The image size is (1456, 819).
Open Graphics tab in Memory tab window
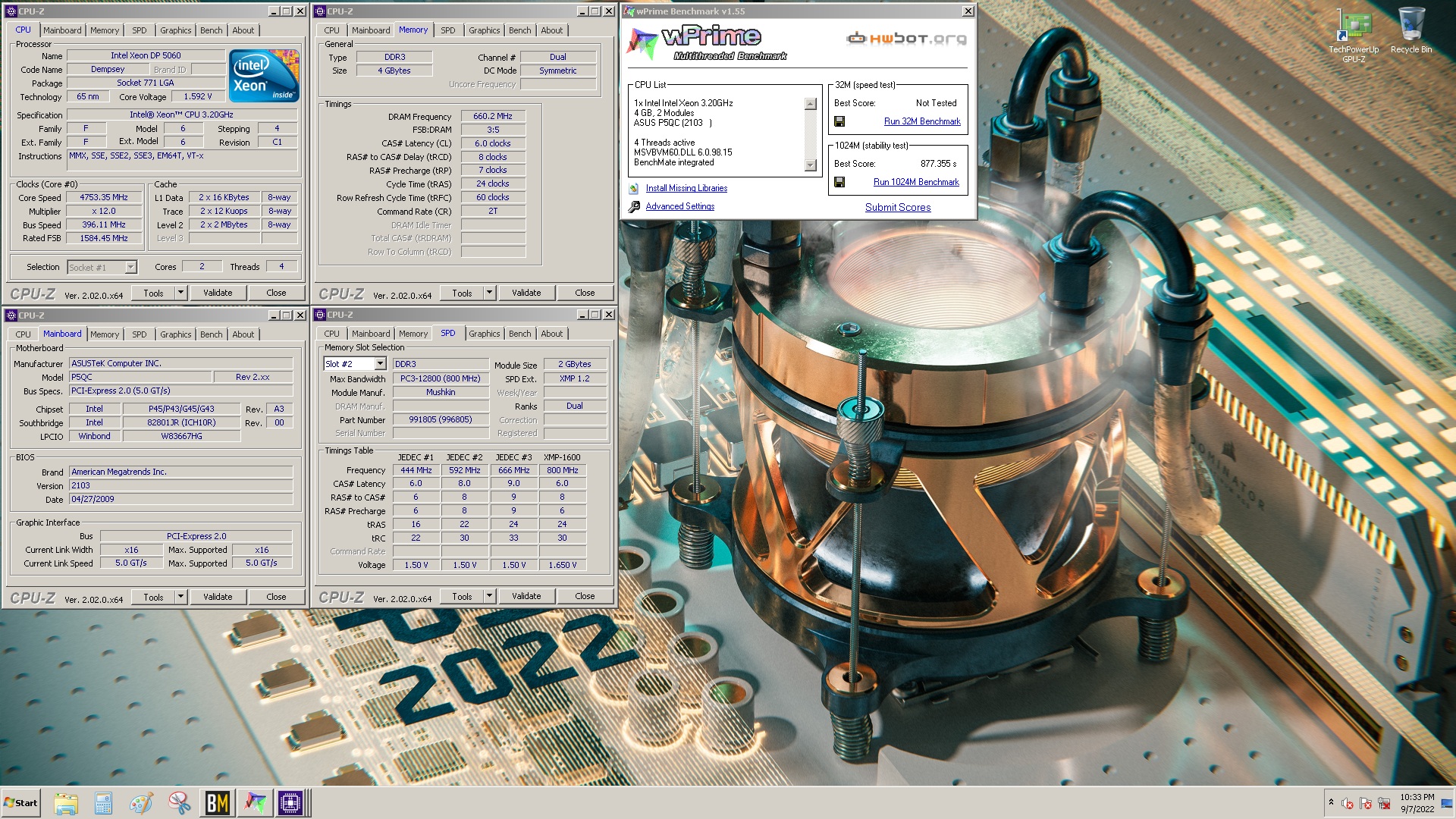point(484,30)
